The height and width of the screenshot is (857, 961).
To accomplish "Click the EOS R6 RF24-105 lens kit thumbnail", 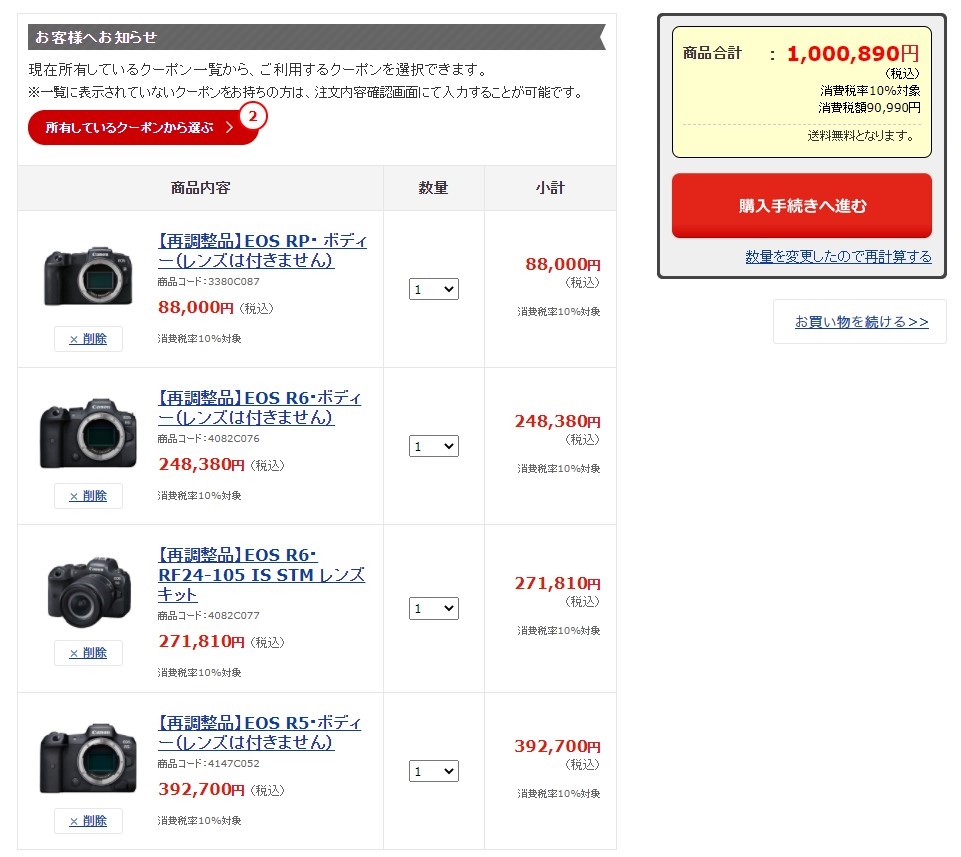I will 88,590.
